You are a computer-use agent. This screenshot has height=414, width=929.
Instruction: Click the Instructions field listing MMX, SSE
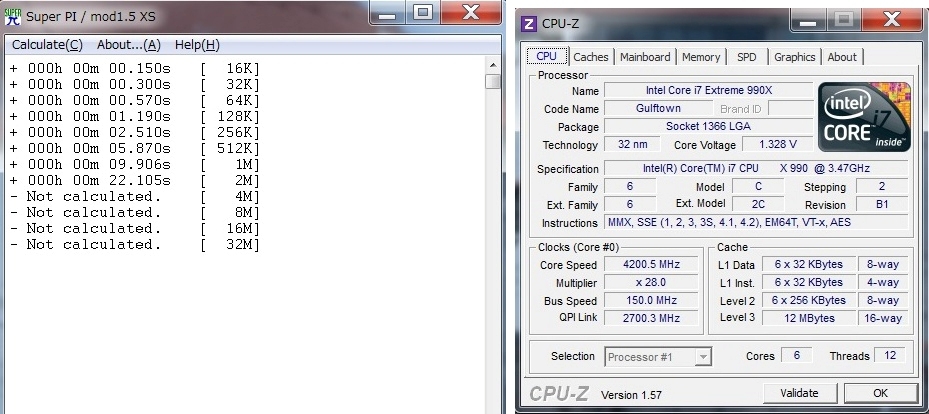(756, 223)
